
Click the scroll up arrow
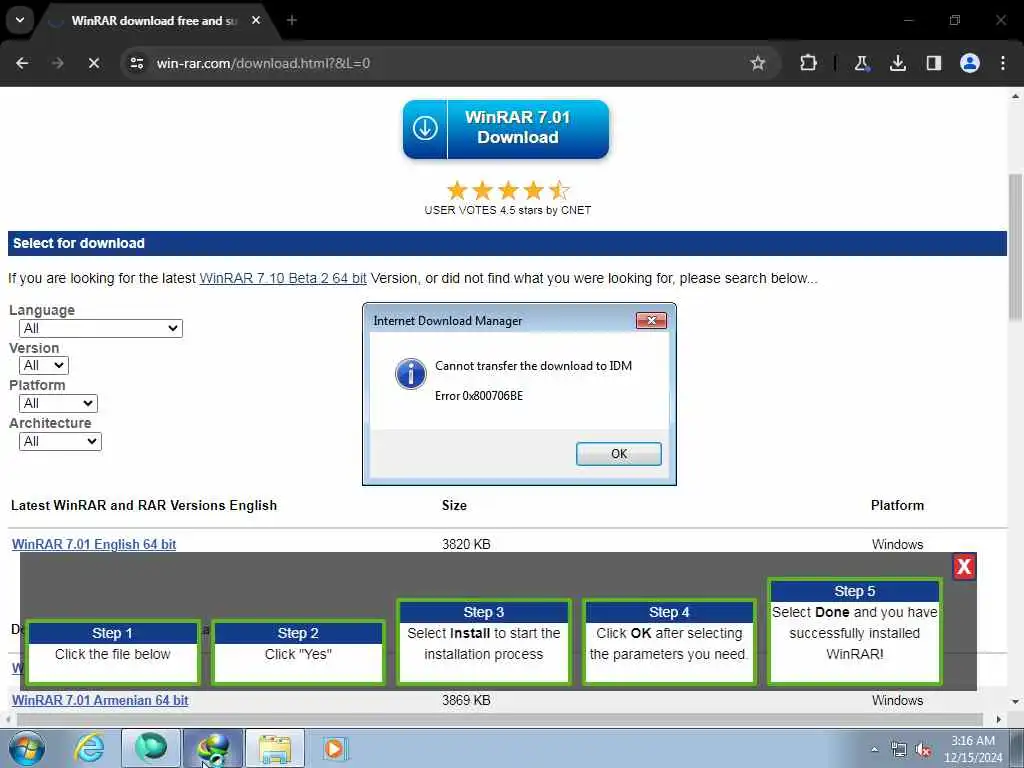click(x=1015, y=96)
